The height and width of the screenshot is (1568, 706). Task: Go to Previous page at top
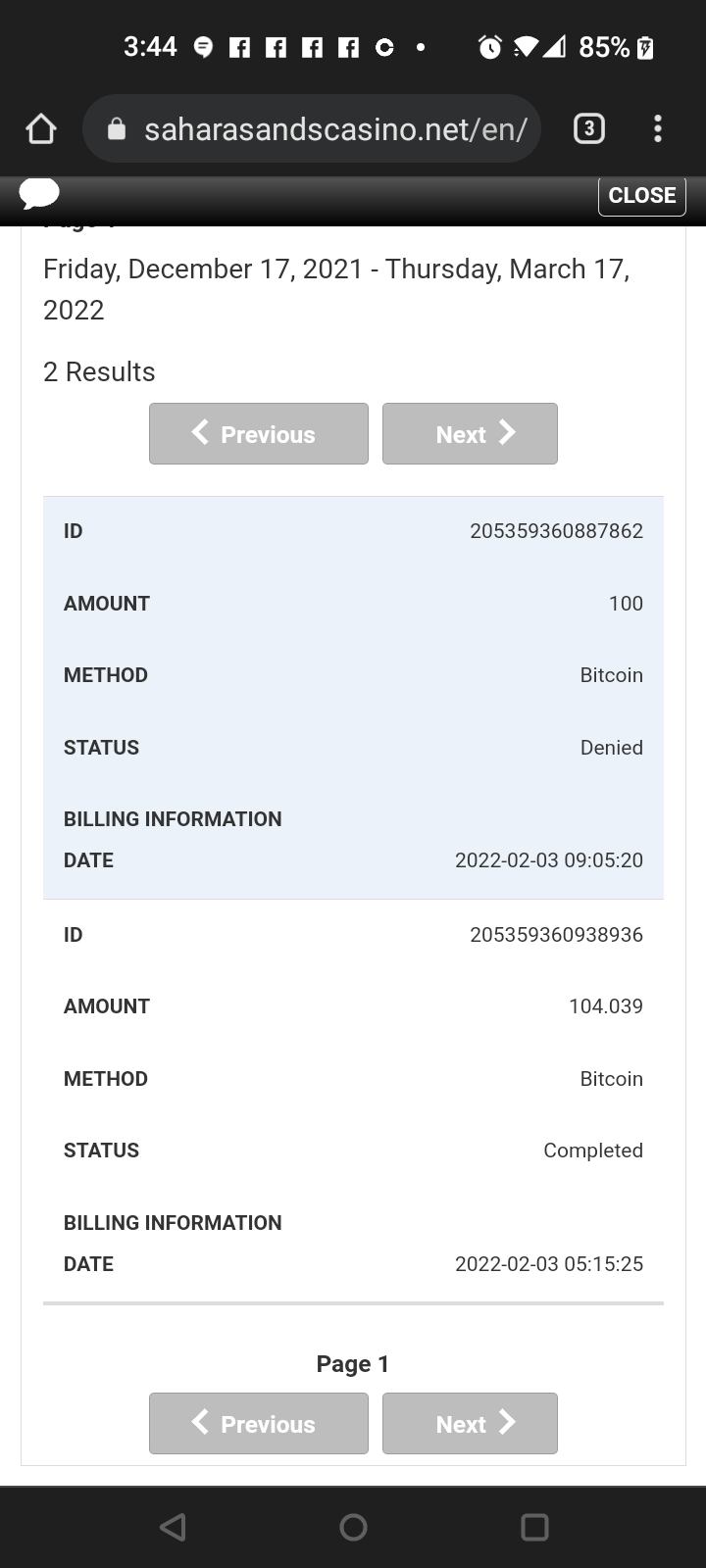(259, 433)
